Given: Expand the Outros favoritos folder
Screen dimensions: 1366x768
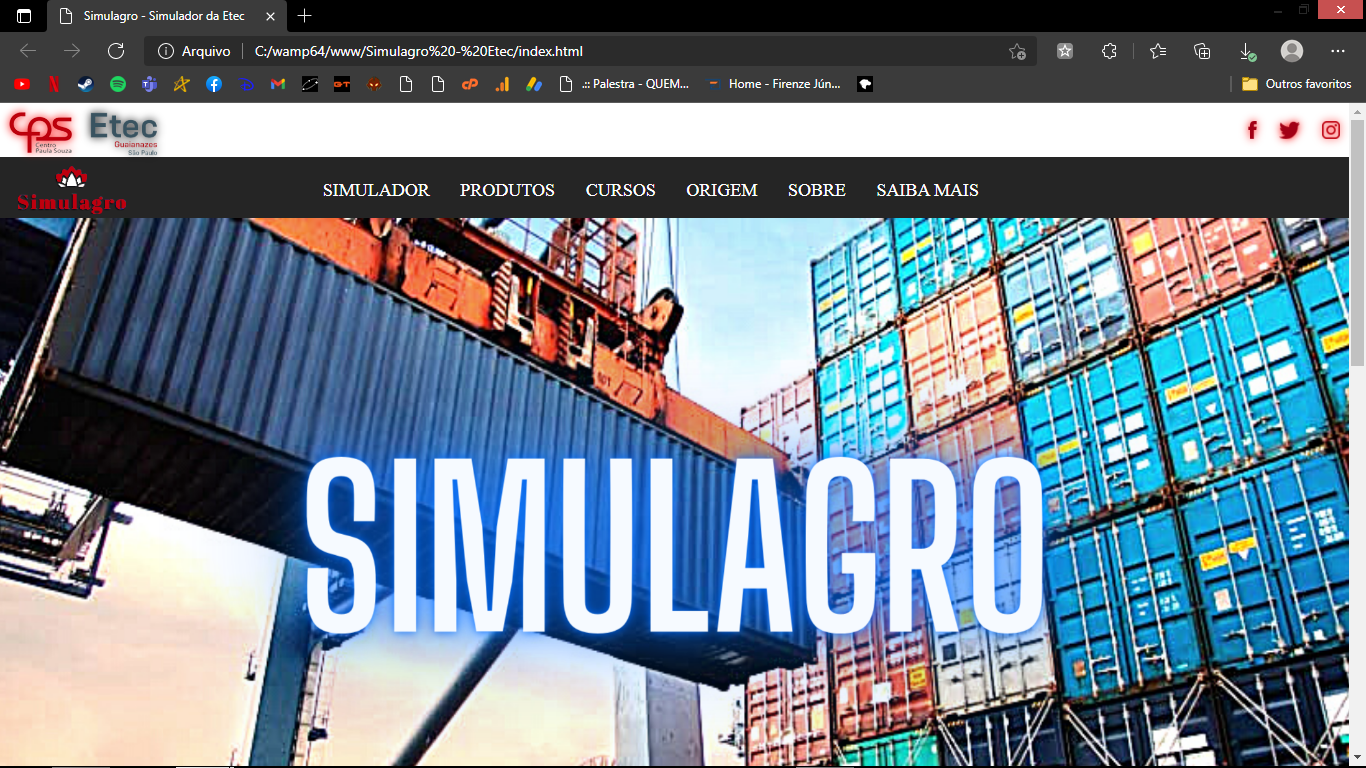Looking at the screenshot, I should click(x=1298, y=84).
